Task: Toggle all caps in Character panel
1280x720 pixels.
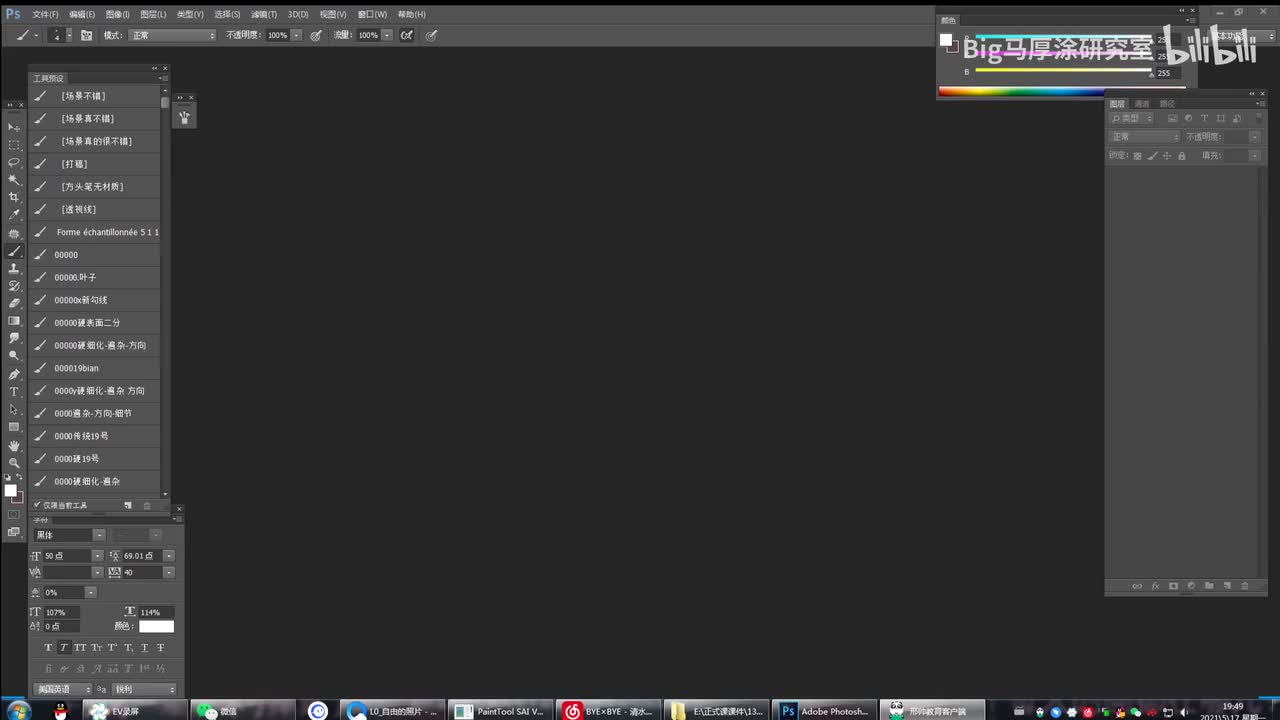Action: (x=80, y=647)
